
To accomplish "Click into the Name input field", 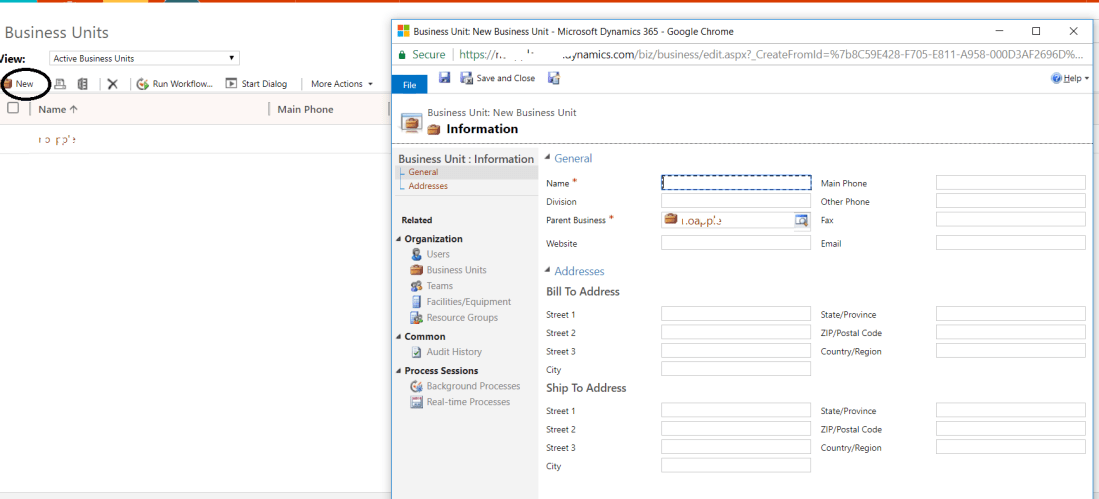I will point(735,183).
